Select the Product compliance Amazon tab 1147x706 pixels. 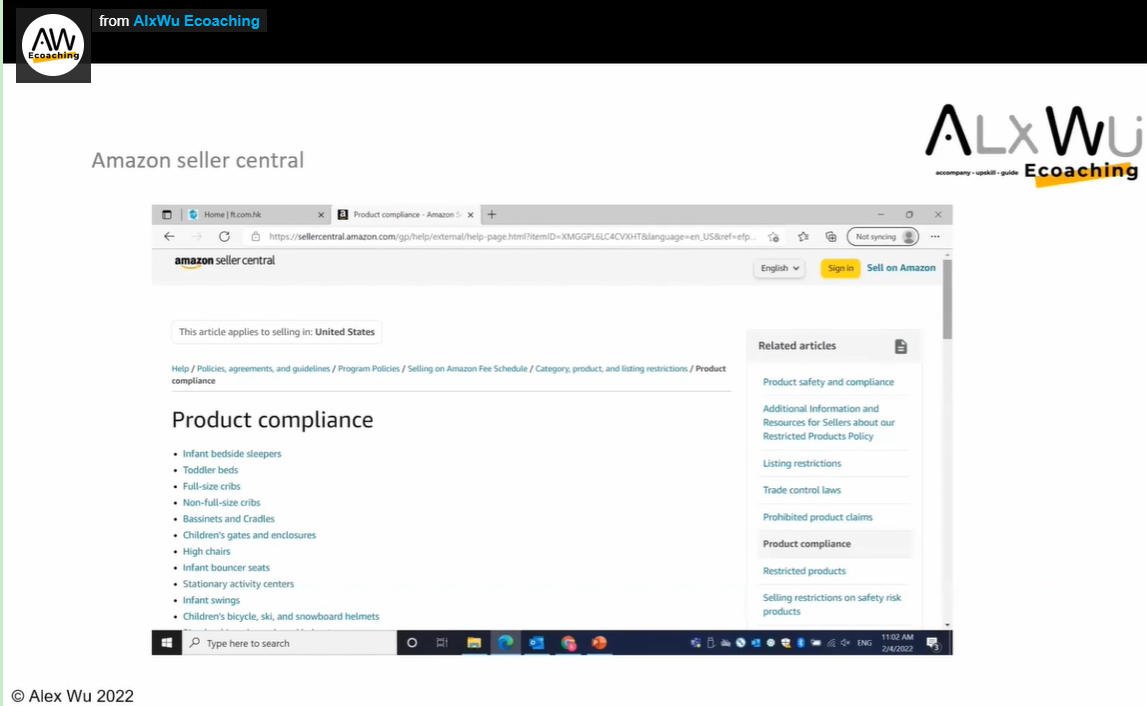[406, 214]
